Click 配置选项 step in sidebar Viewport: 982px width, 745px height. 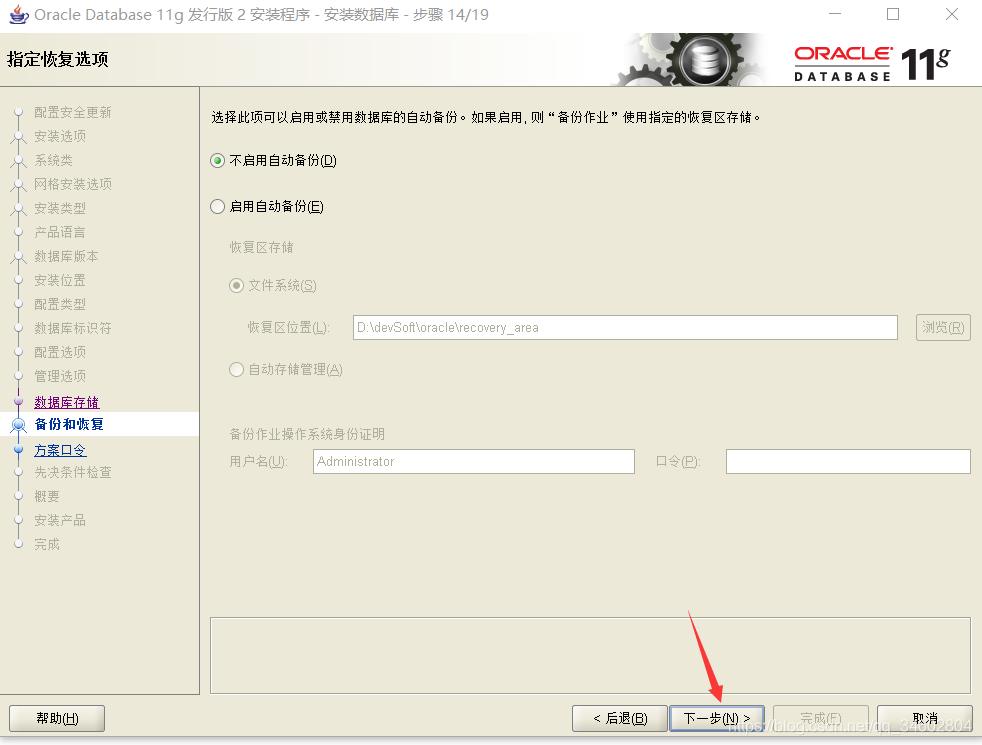point(60,352)
